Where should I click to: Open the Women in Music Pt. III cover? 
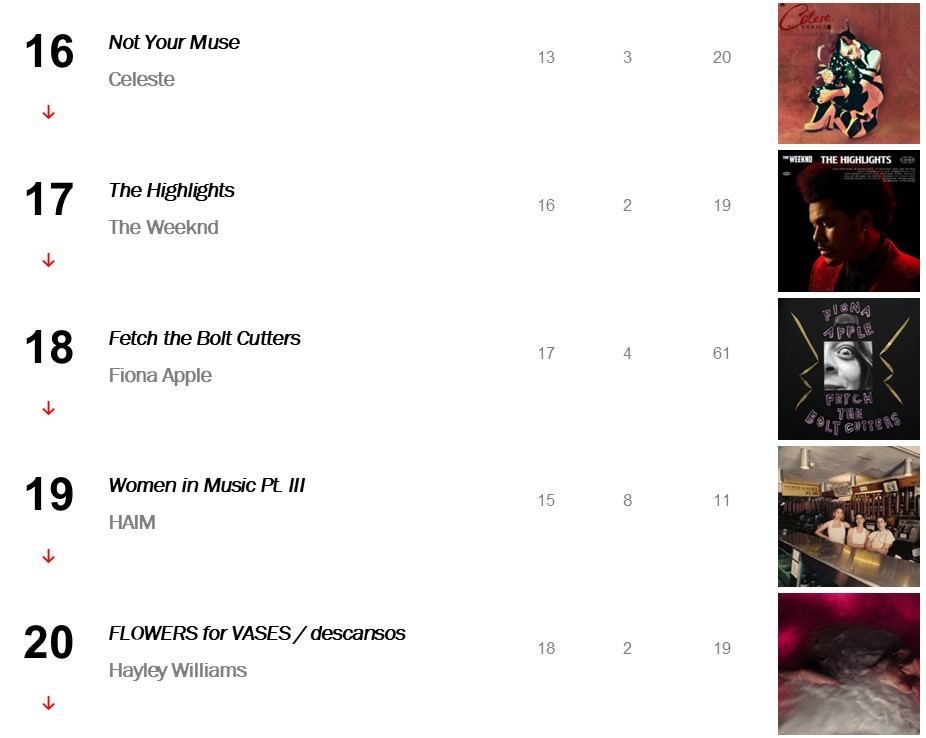(849, 517)
